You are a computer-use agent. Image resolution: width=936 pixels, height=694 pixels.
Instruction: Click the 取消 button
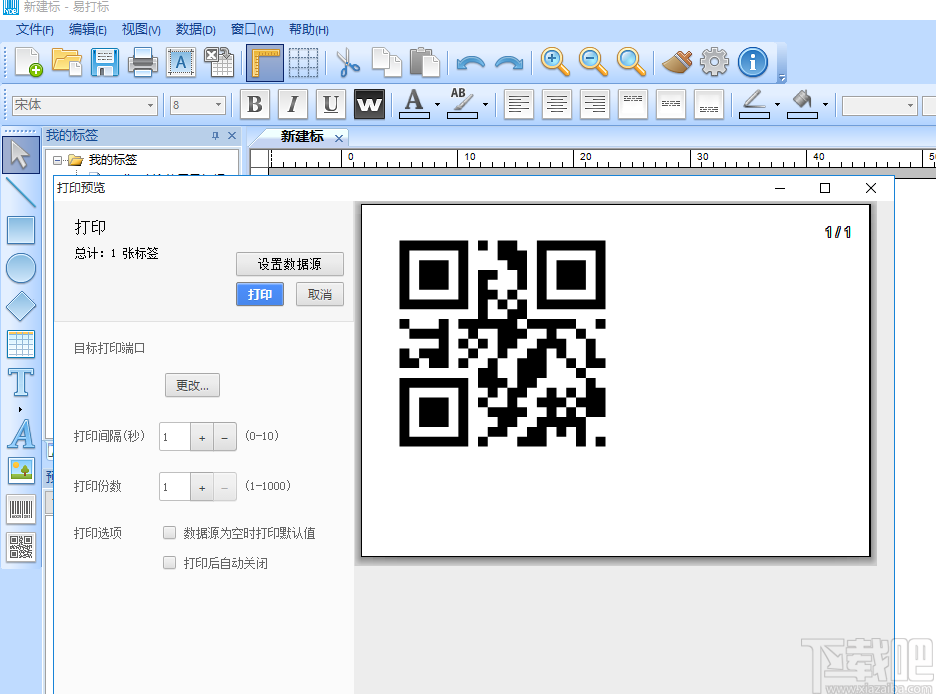coord(319,294)
